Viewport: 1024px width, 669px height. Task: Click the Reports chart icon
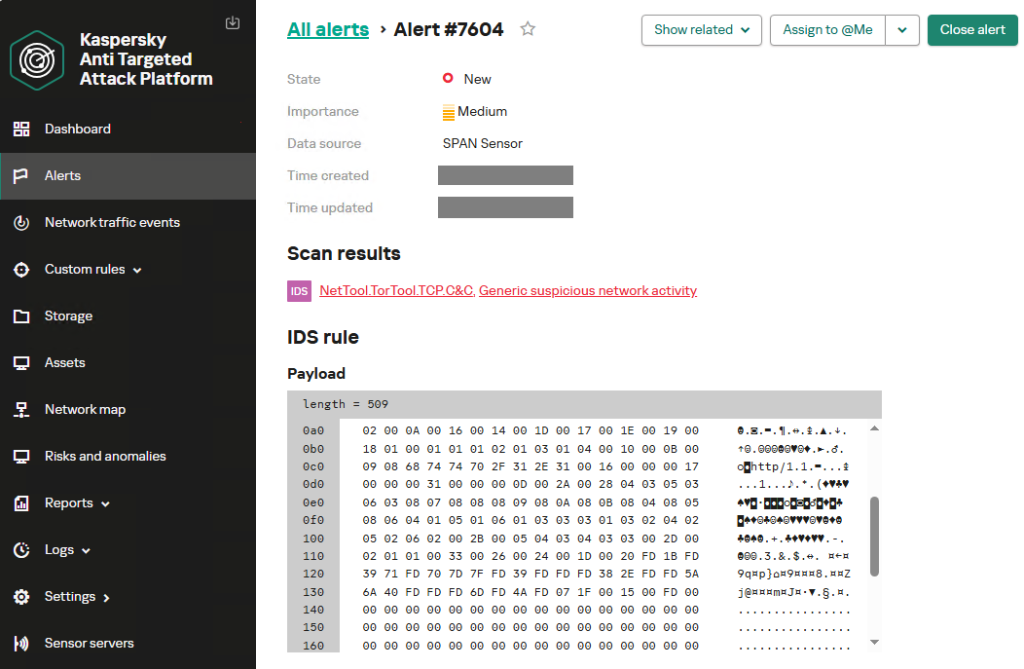click(22, 504)
